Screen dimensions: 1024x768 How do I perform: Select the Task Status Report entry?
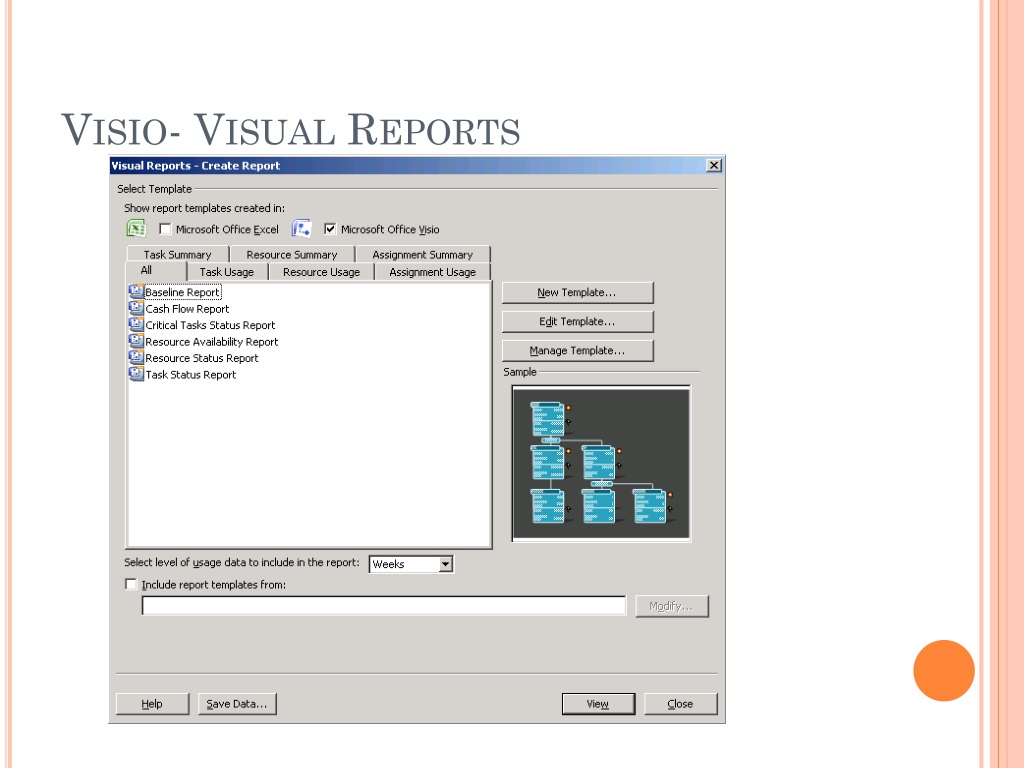click(191, 375)
